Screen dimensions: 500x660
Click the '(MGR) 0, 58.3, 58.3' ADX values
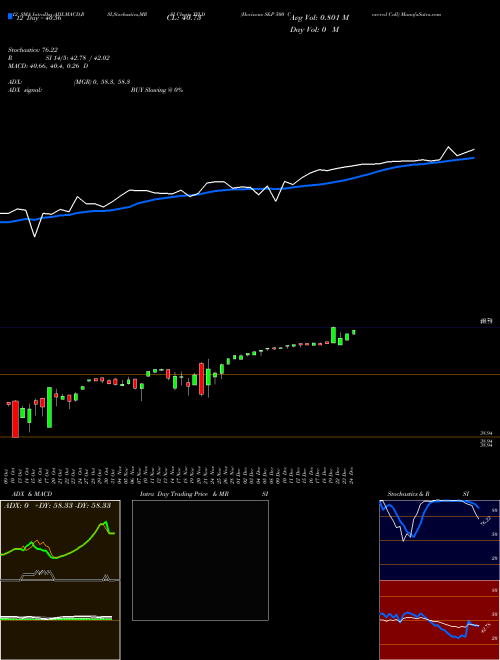(x=101, y=82)
